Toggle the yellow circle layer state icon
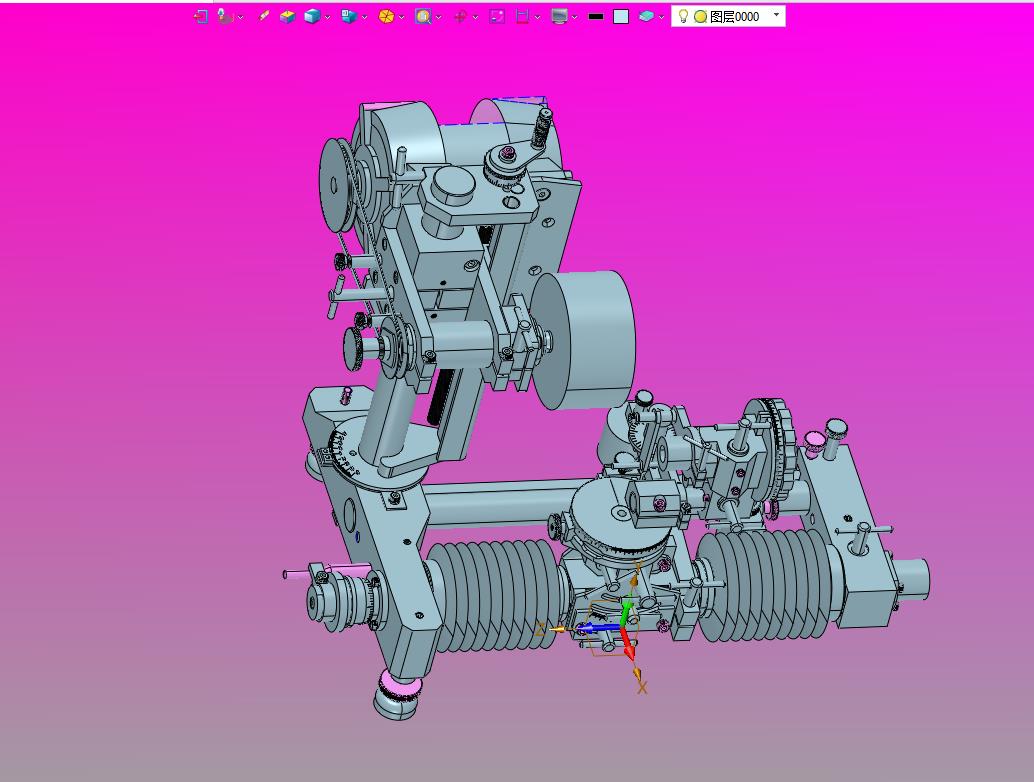 700,16
